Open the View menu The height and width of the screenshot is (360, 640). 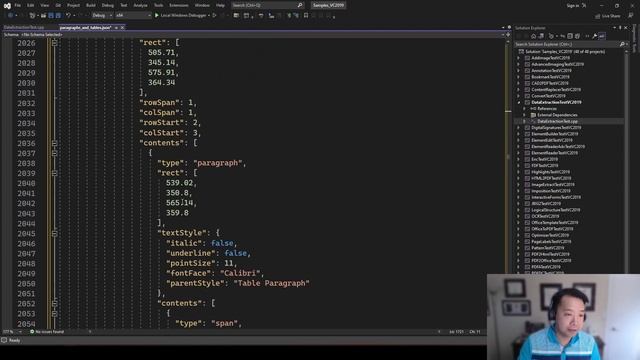[44, 5]
